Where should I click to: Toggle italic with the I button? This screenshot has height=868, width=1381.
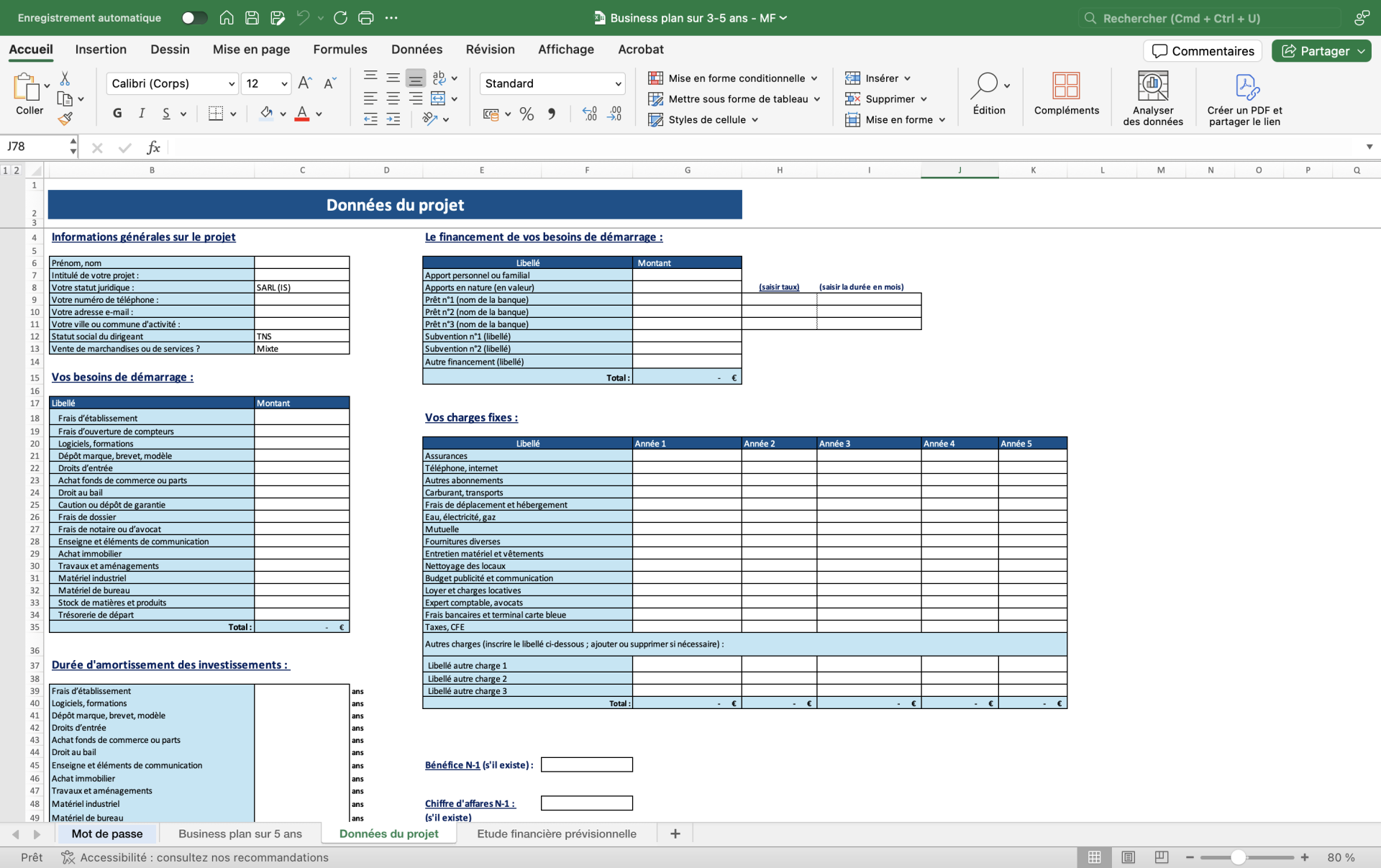point(142,114)
